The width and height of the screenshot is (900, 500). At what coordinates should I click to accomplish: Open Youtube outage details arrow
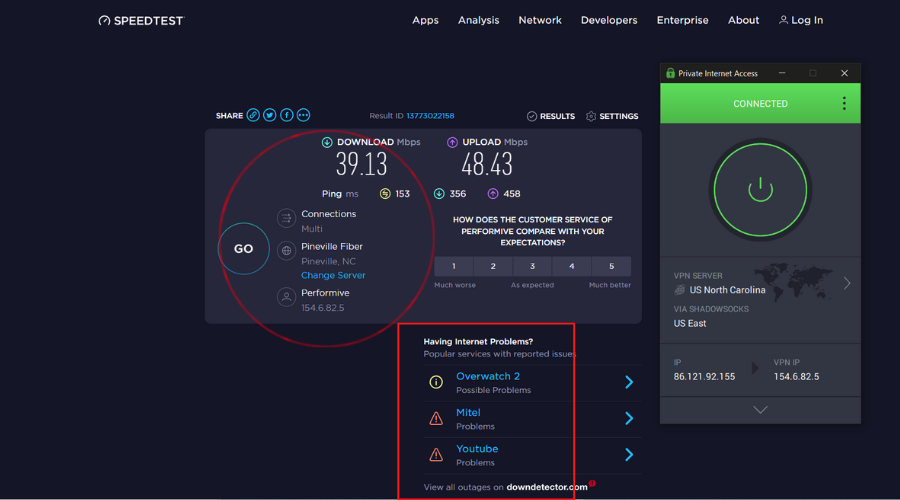coord(629,455)
